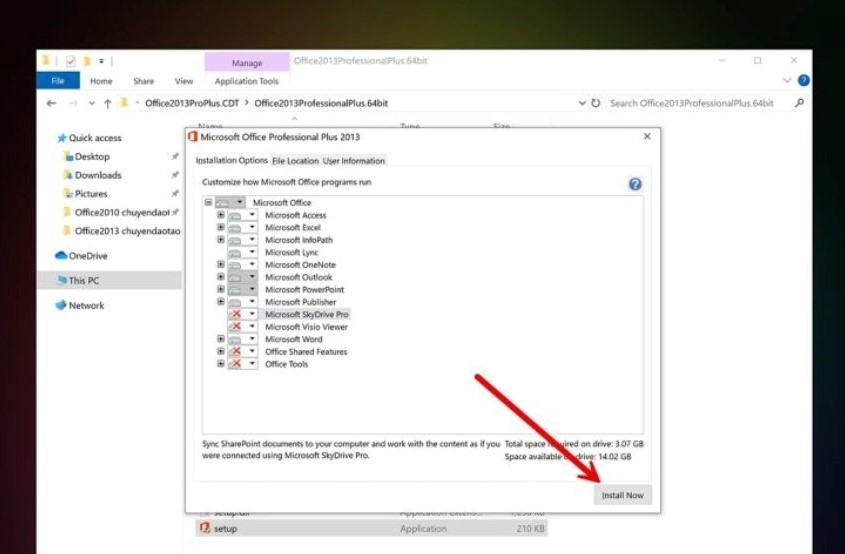Select the Microsoft SkyDrive Pro label
Screen dimensions: 845x554
coord(306,314)
